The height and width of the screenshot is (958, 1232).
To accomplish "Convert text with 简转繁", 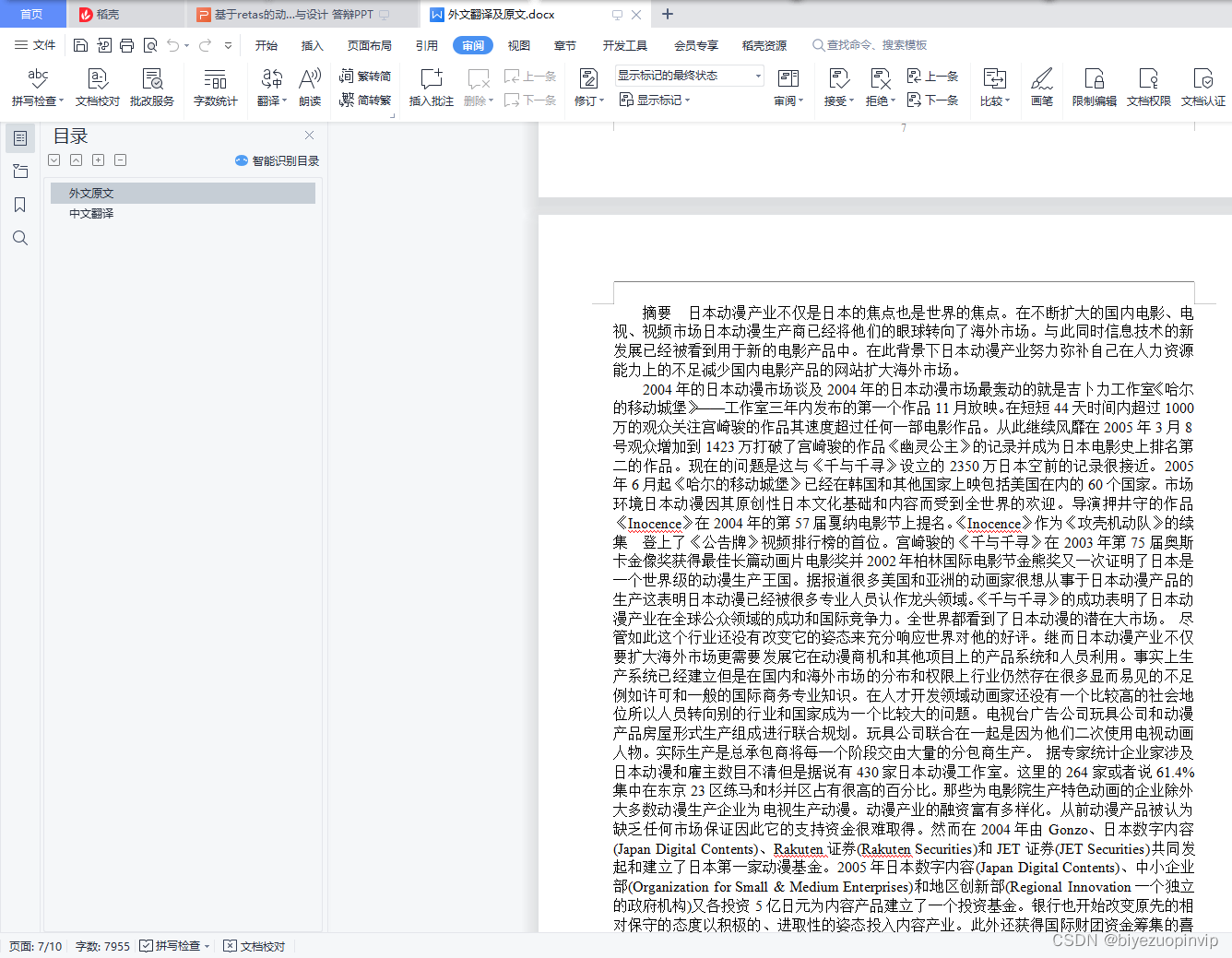I will 365,100.
